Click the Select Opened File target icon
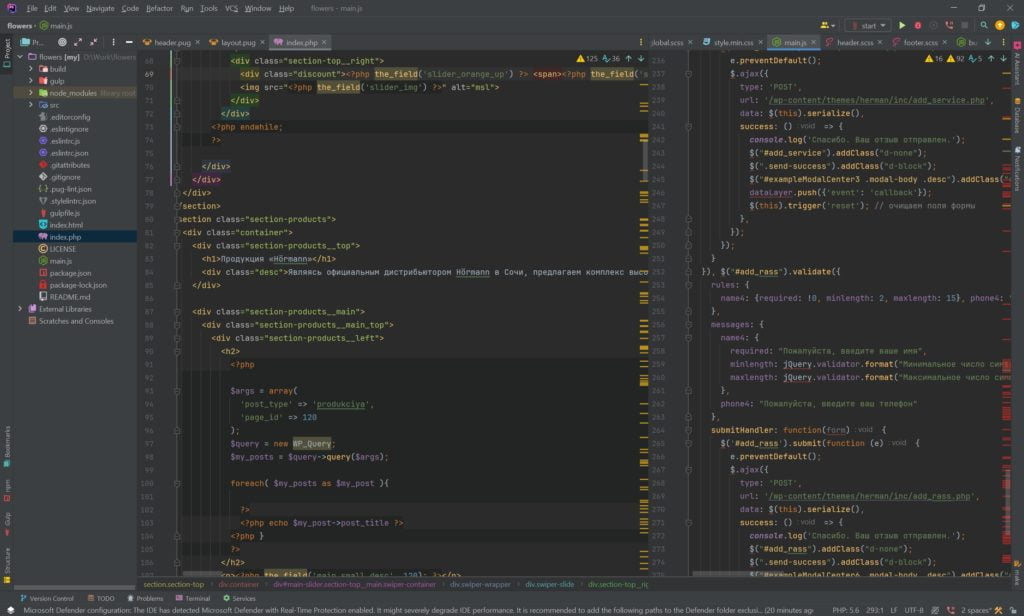This screenshot has height=616, width=1024. tap(62, 43)
